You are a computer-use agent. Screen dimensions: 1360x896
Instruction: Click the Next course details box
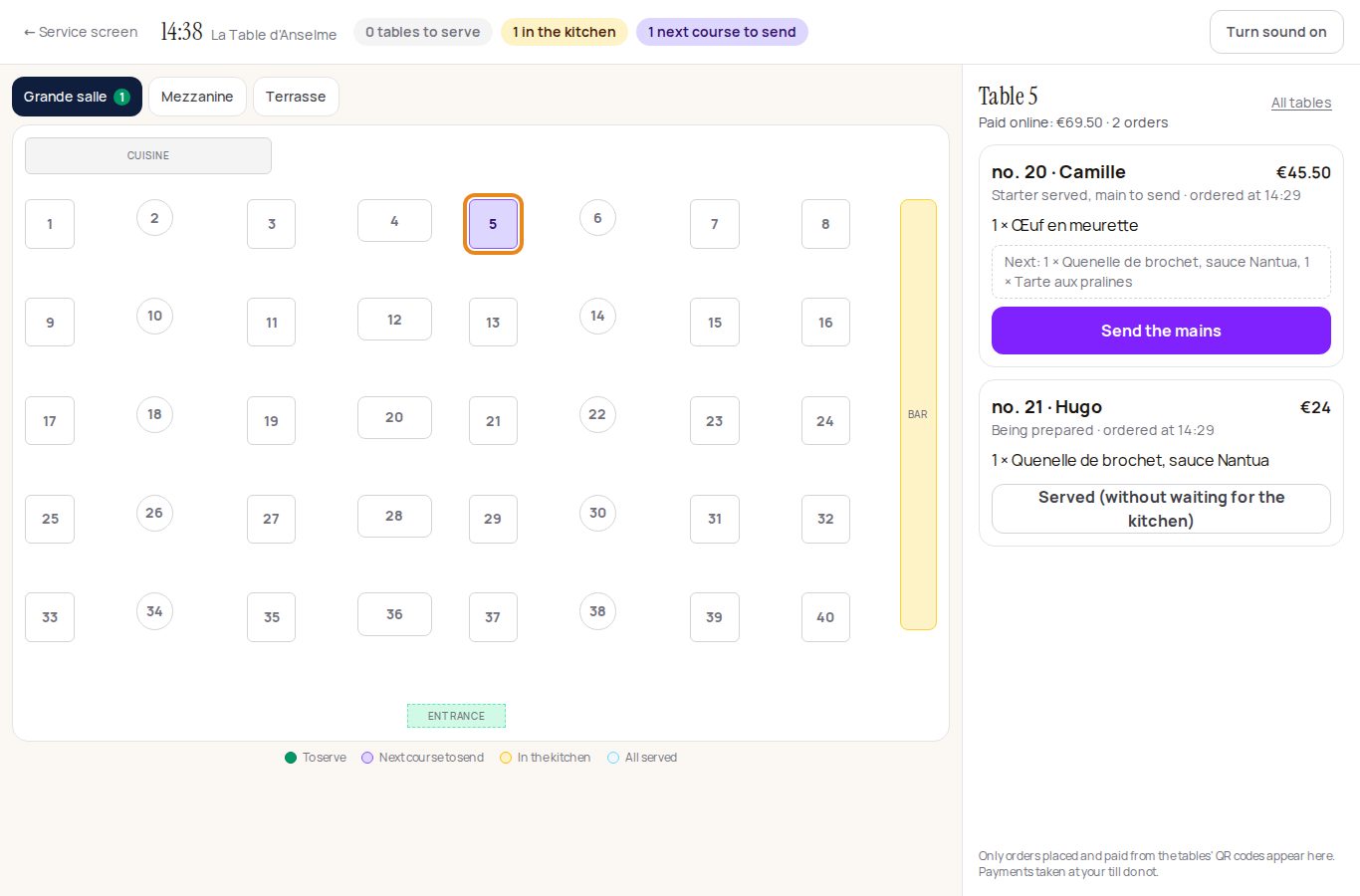(x=1161, y=272)
